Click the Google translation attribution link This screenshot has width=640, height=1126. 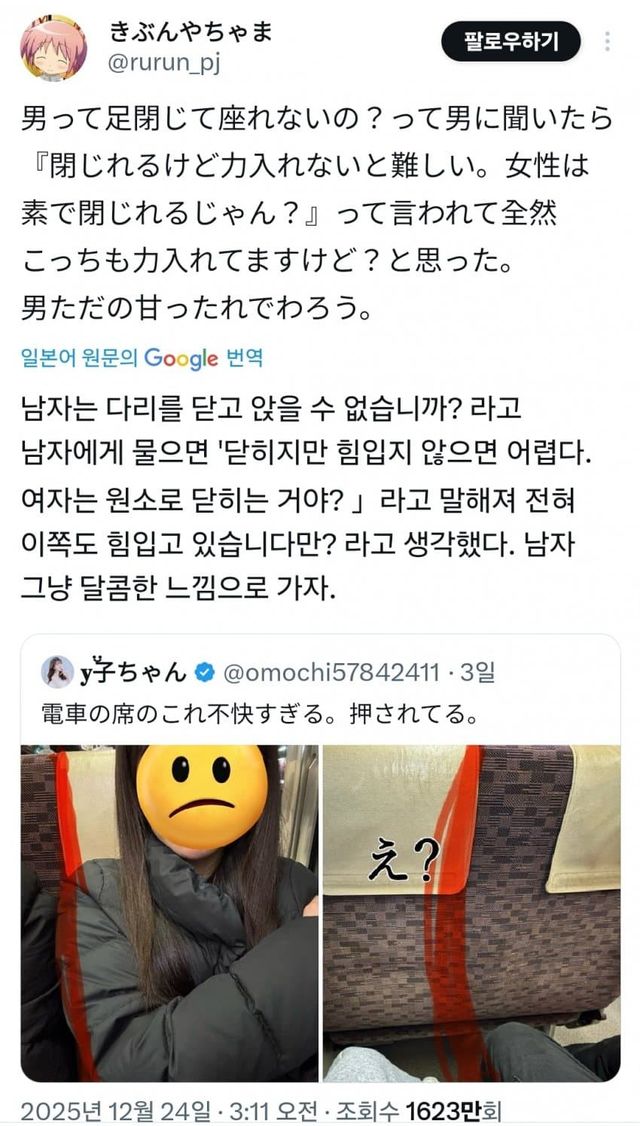(142, 358)
